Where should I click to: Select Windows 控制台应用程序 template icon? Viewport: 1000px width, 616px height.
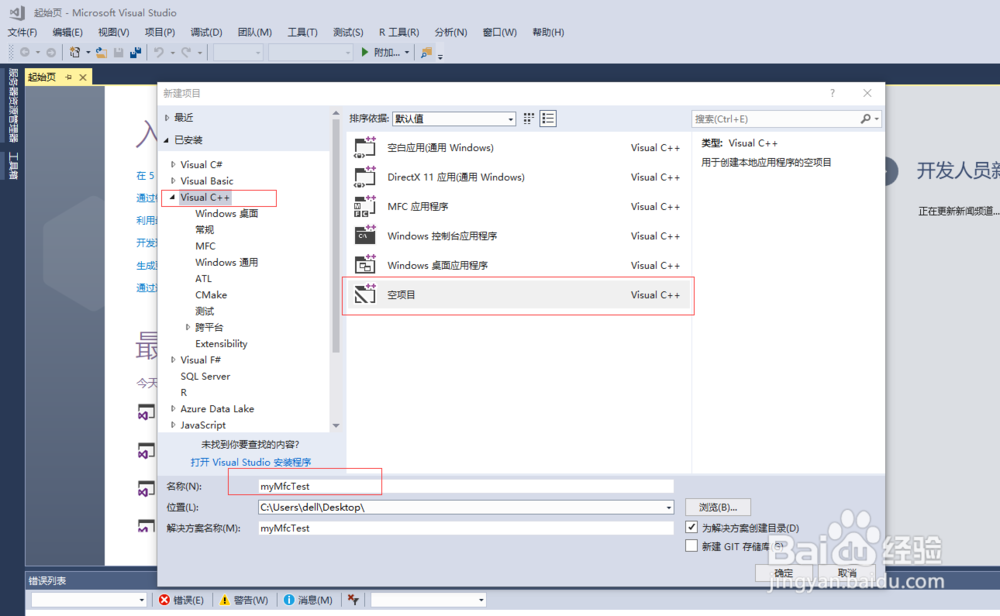point(365,235)
